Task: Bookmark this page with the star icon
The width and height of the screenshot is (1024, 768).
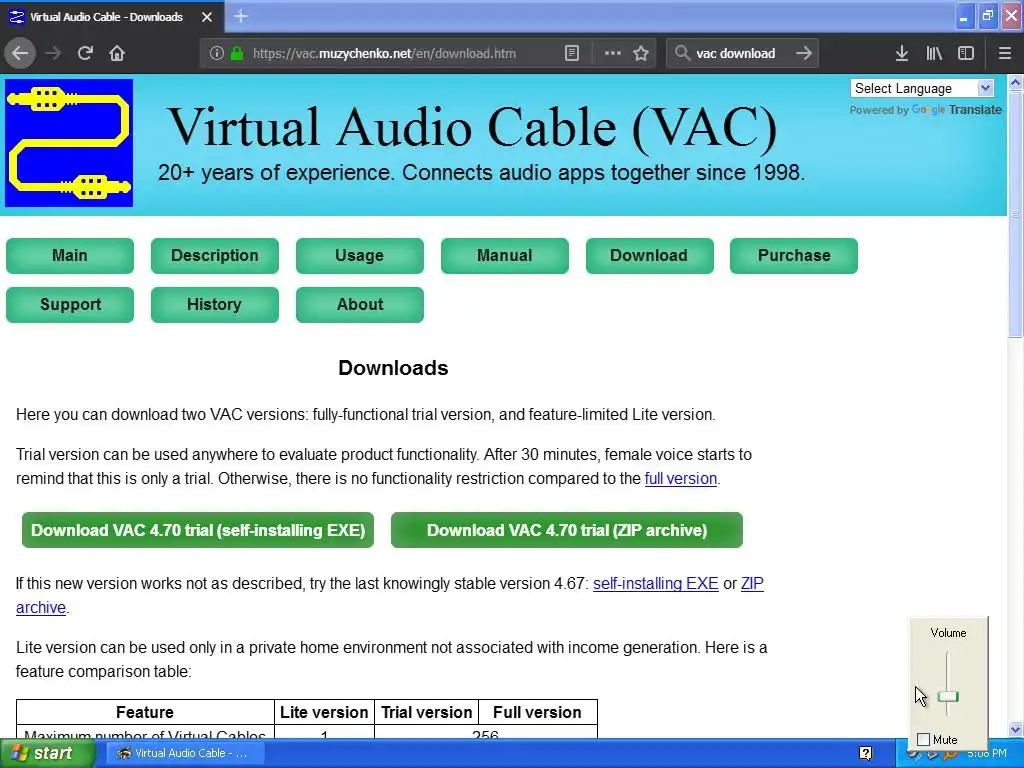Action: tap(641, 54)
